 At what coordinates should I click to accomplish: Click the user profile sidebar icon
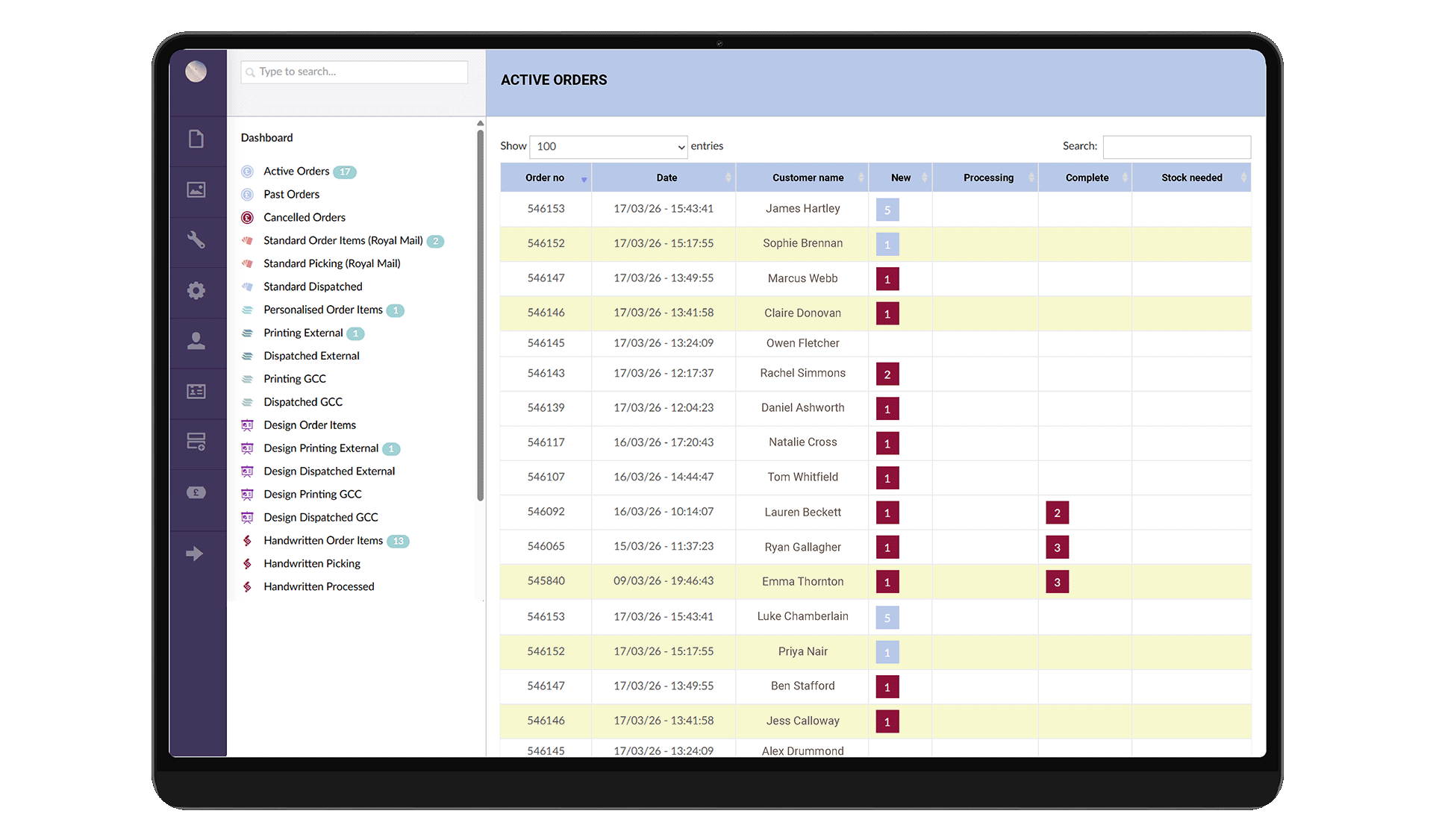[x=196, y=341]
